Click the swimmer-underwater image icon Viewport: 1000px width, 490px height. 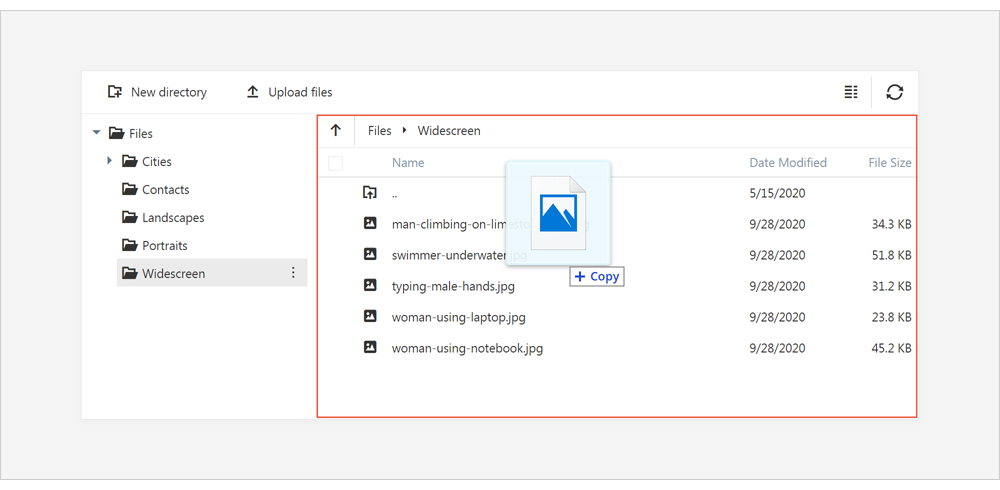tap(370, 254)
